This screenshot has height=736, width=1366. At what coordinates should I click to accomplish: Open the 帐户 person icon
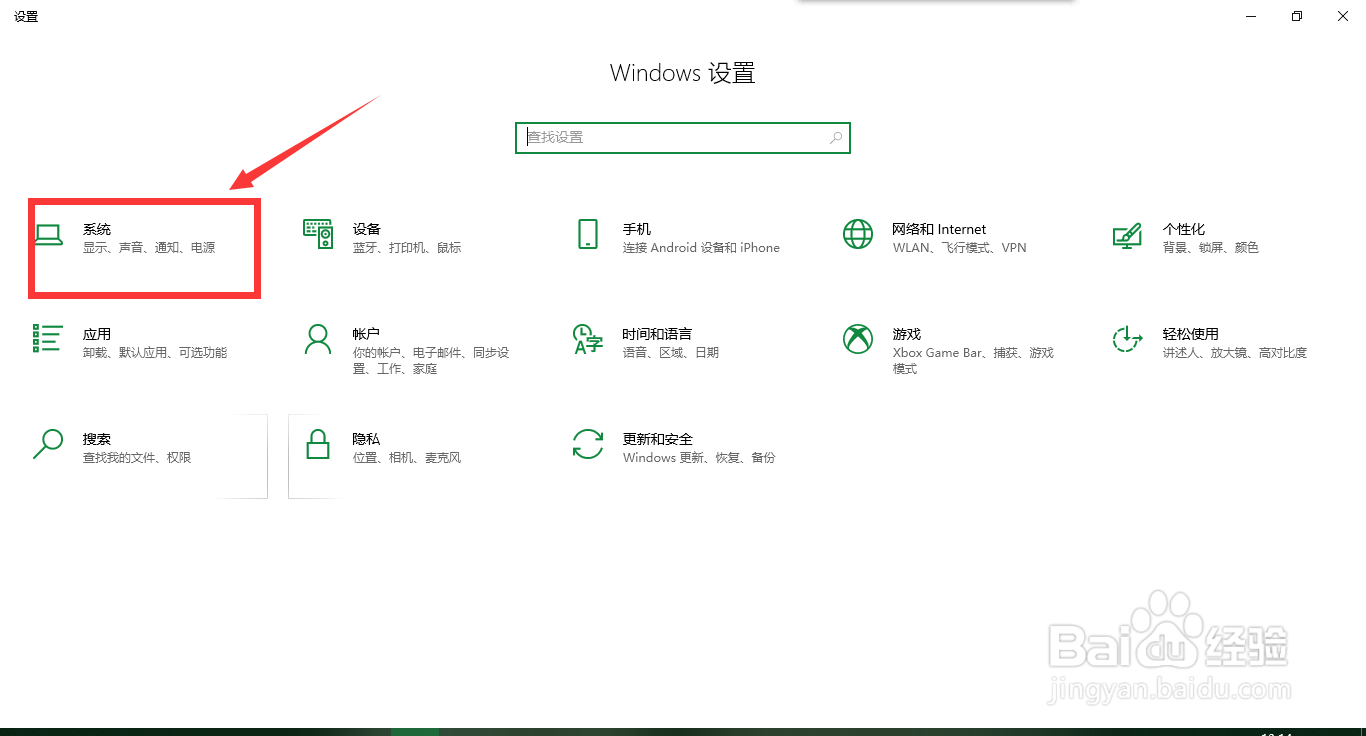(x=318, y=339)
